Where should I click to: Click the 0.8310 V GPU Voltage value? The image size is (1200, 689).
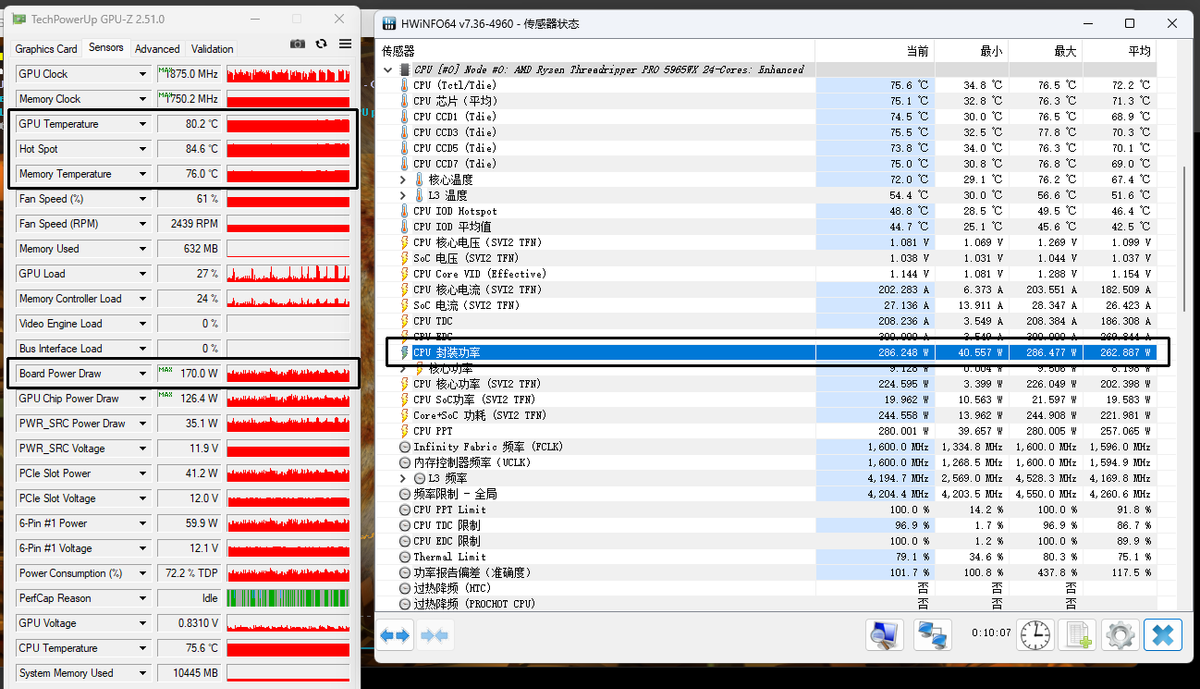point(188,623)
